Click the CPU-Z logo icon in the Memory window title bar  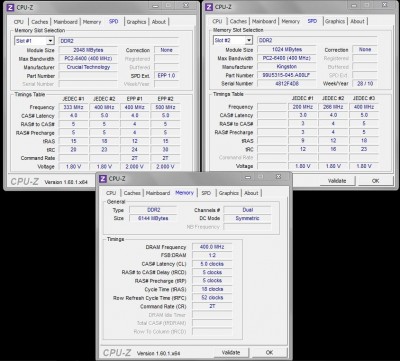(103, 179)
